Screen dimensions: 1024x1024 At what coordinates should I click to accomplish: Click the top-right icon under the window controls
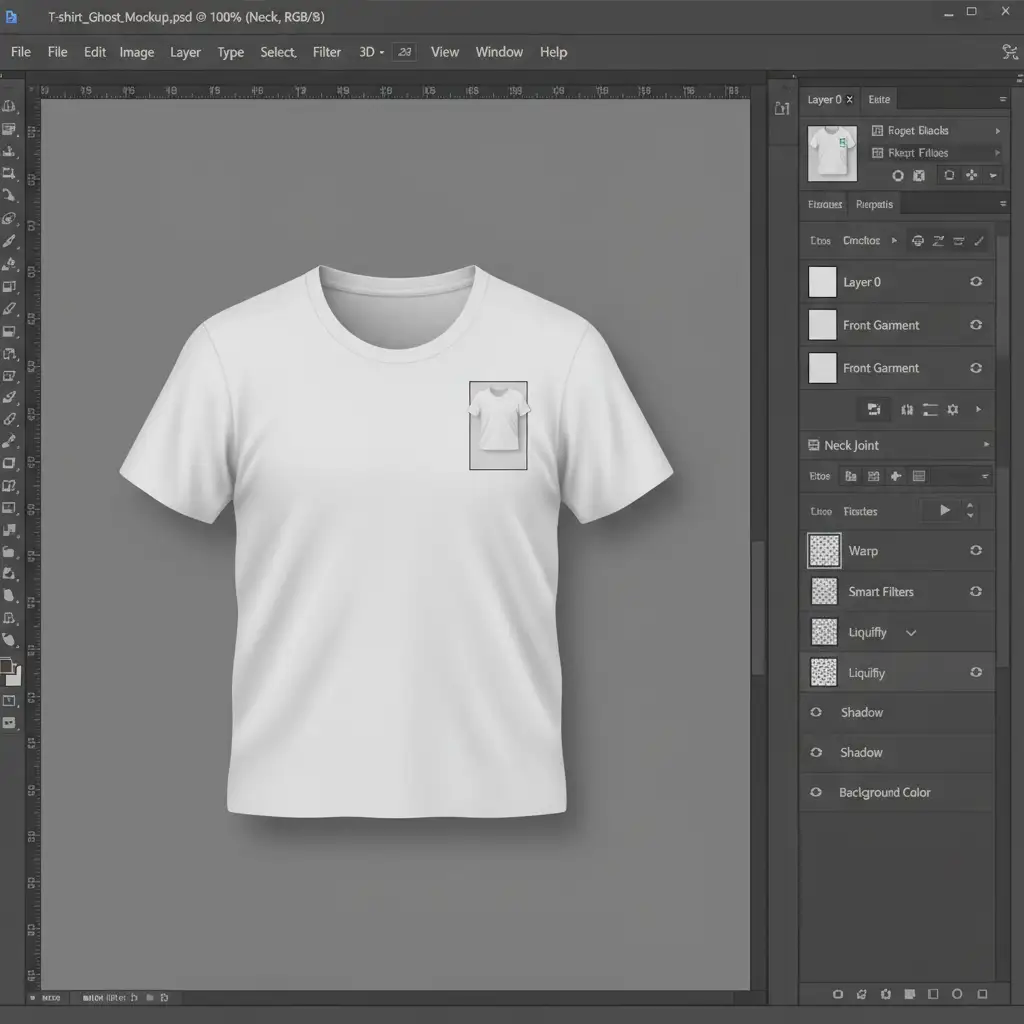1008,52
